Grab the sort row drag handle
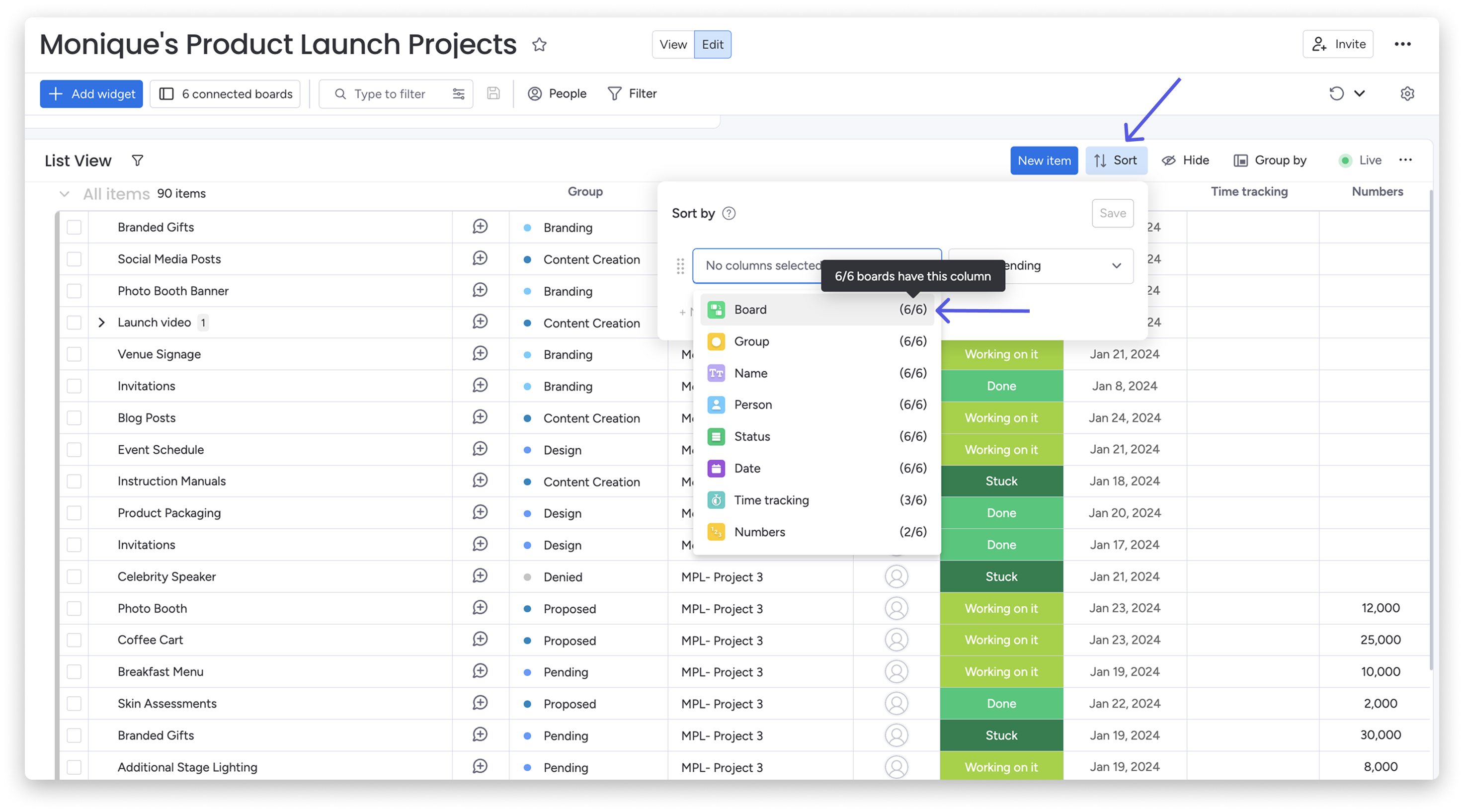 (680, 266)
